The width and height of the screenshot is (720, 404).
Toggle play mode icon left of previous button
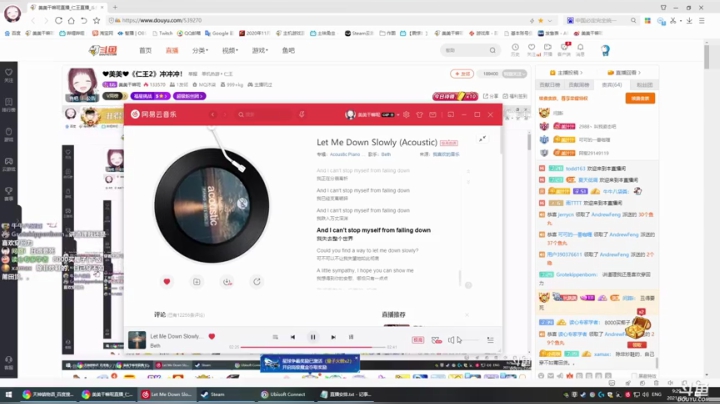click(275, 337)
